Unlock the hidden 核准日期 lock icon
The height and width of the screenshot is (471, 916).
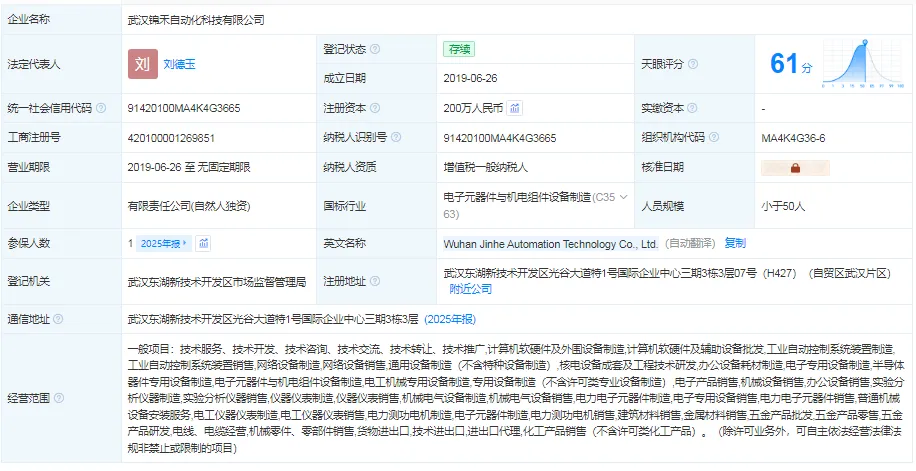click(795, 168)
